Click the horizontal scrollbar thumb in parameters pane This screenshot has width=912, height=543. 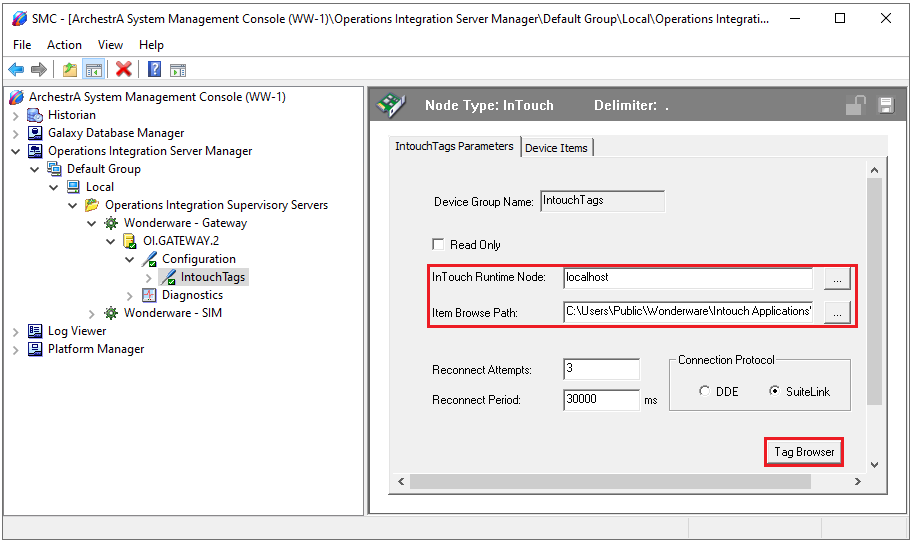coord(610,481)
